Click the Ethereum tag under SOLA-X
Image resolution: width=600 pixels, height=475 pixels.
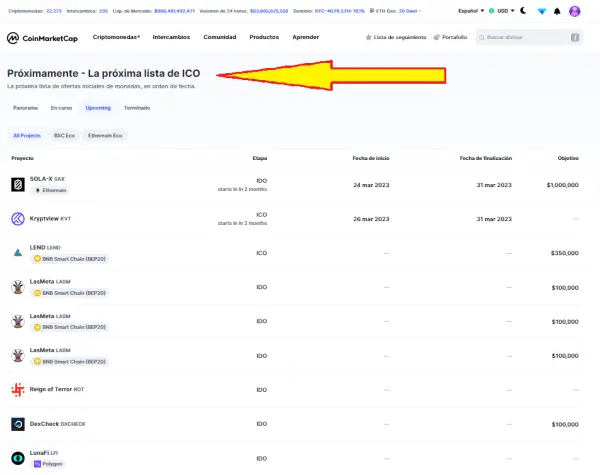click(50, 190)
